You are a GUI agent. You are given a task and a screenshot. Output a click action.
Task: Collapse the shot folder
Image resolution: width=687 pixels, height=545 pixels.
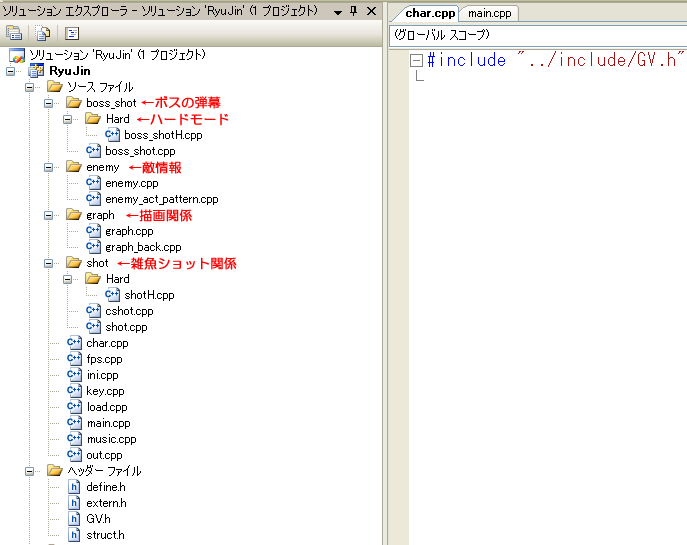point(49,263)
